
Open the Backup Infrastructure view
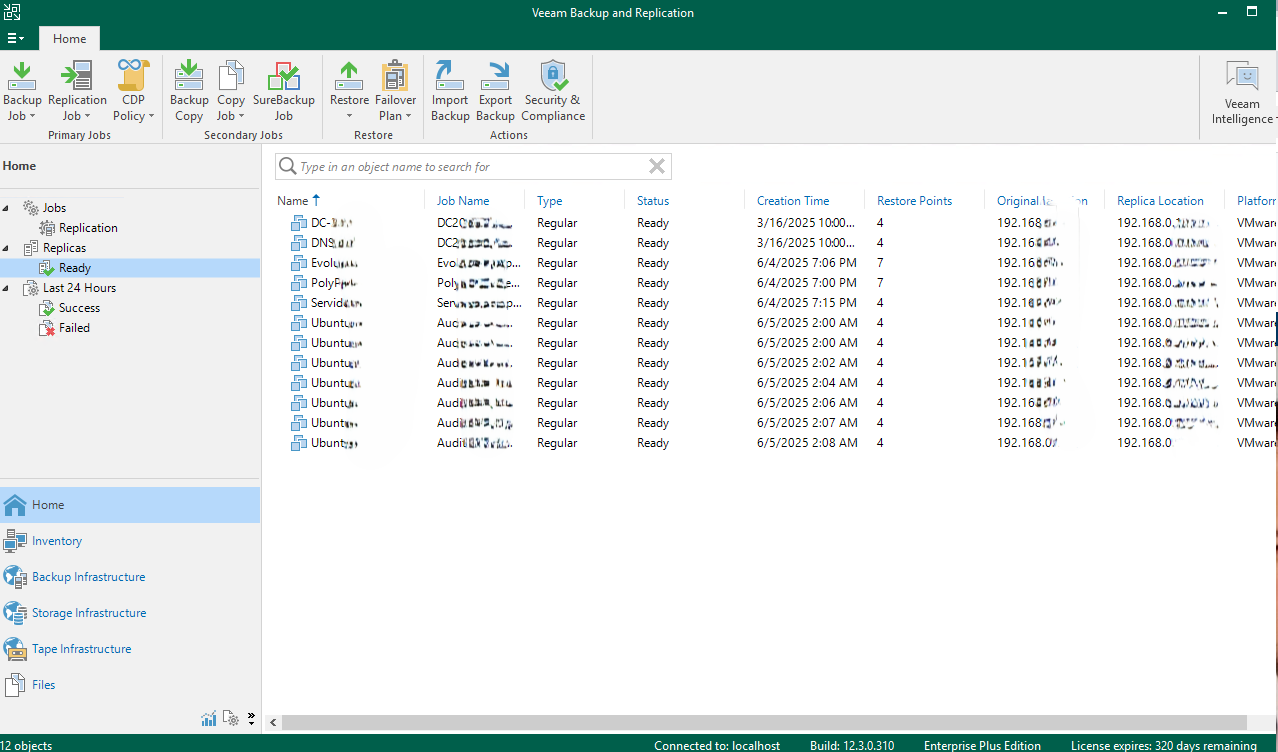88,577
